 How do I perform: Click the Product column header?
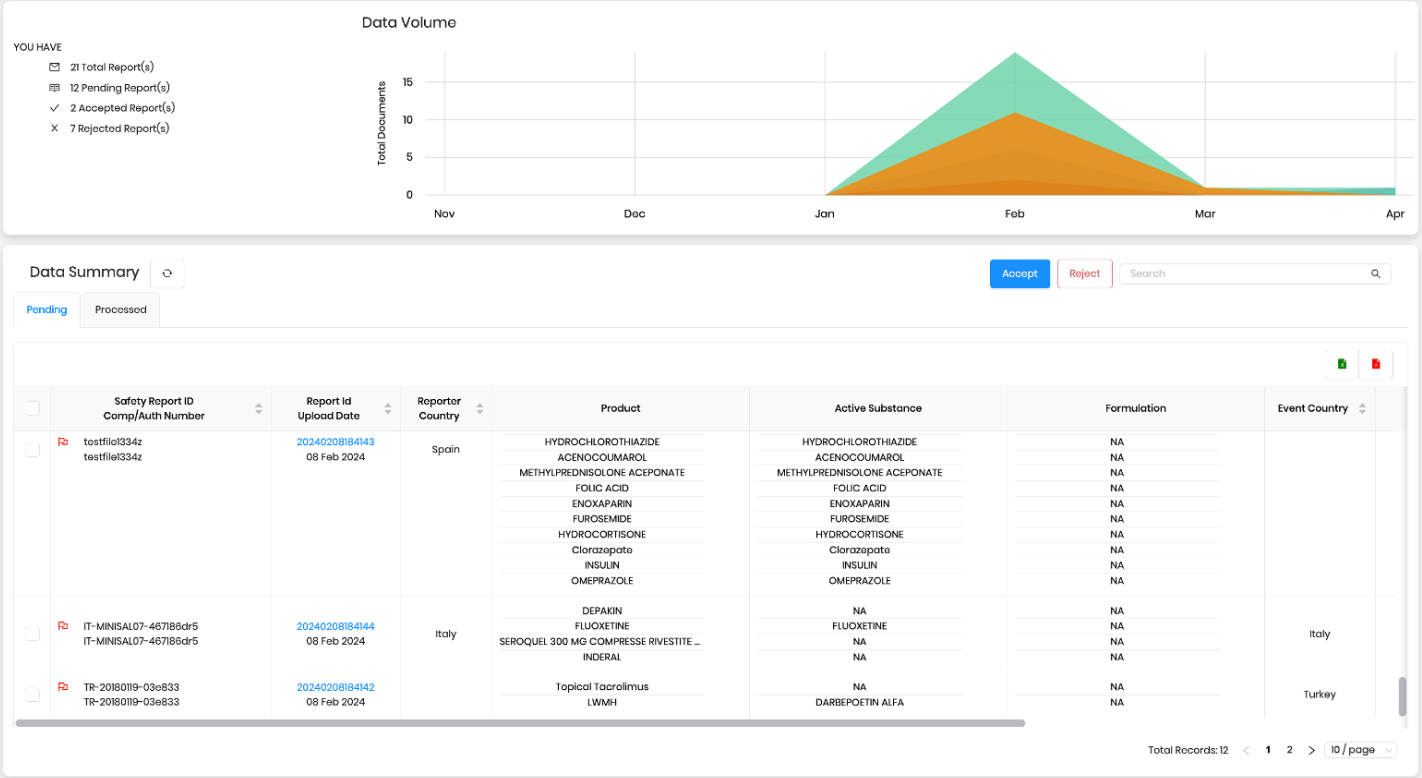click(620, 408)
